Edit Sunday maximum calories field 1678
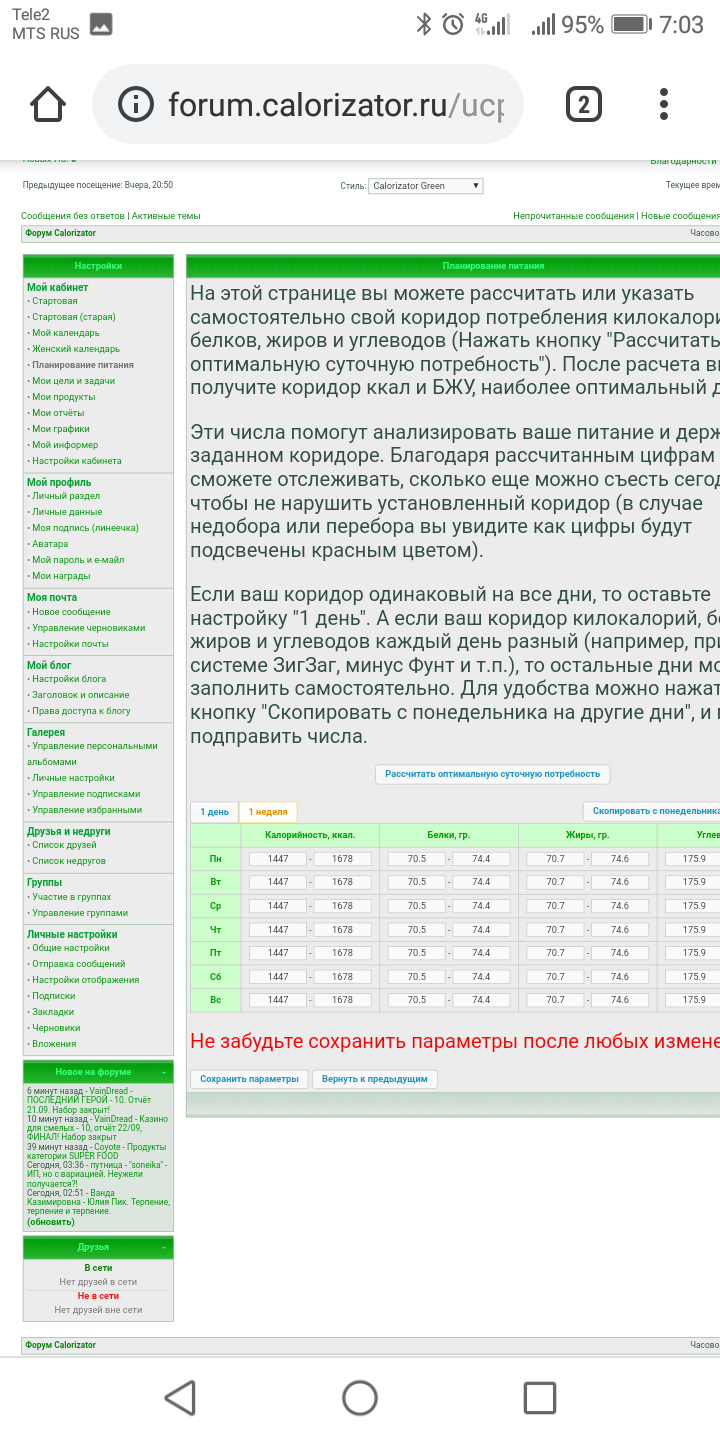 [342, 1000]
